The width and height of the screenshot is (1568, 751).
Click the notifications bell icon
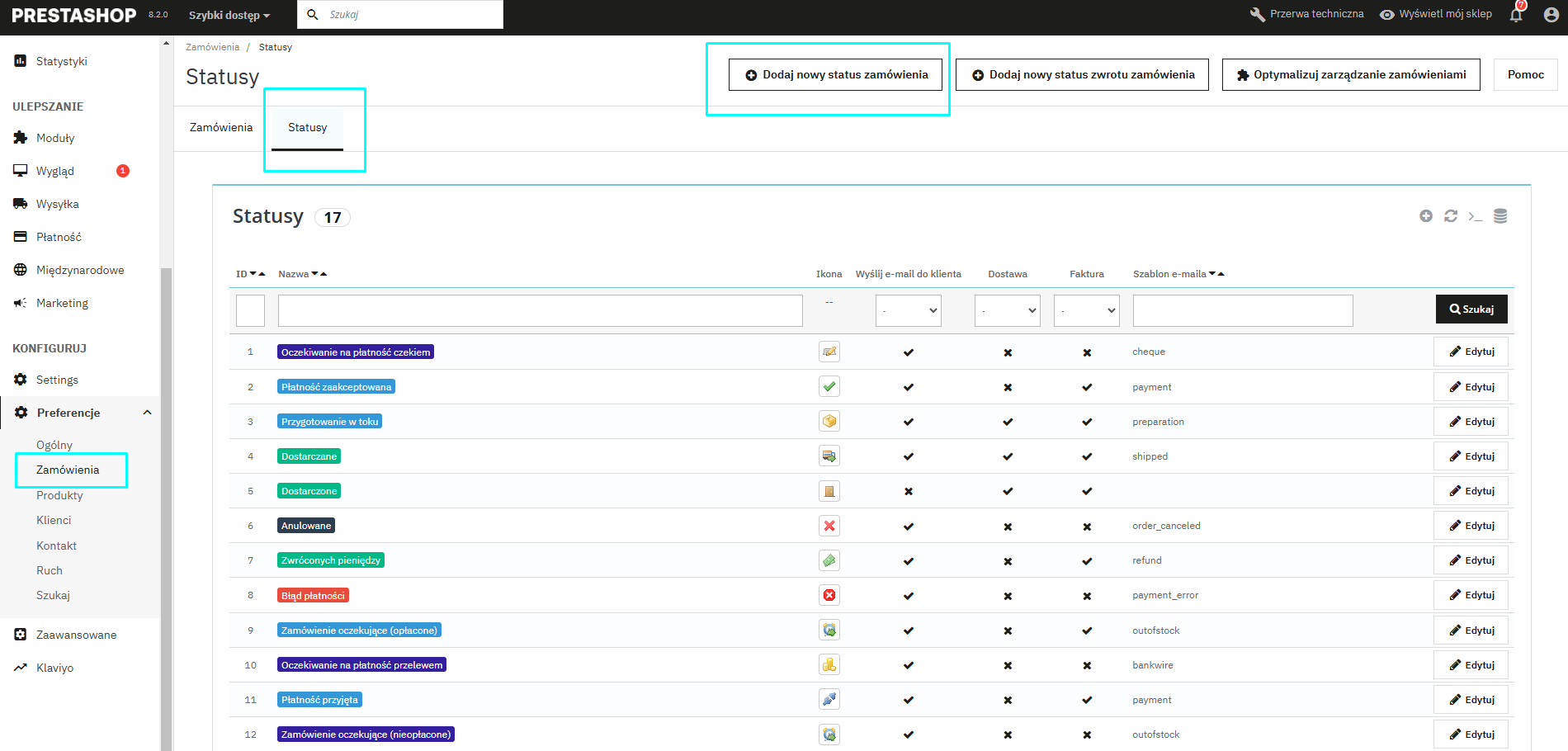pos(1516,15)
